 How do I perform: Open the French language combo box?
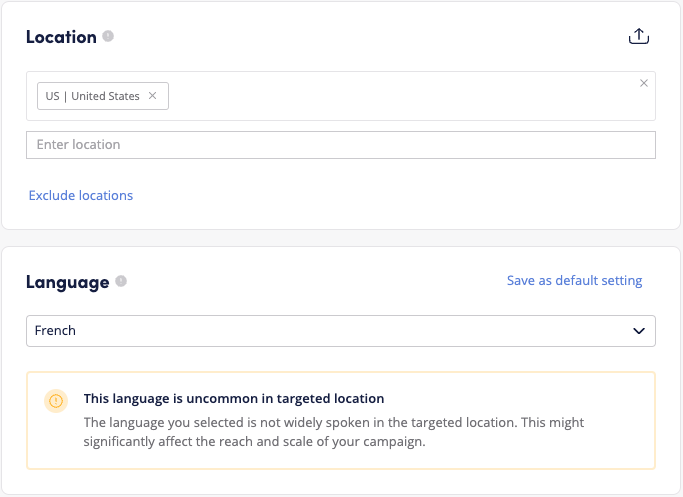pos(340,331)
